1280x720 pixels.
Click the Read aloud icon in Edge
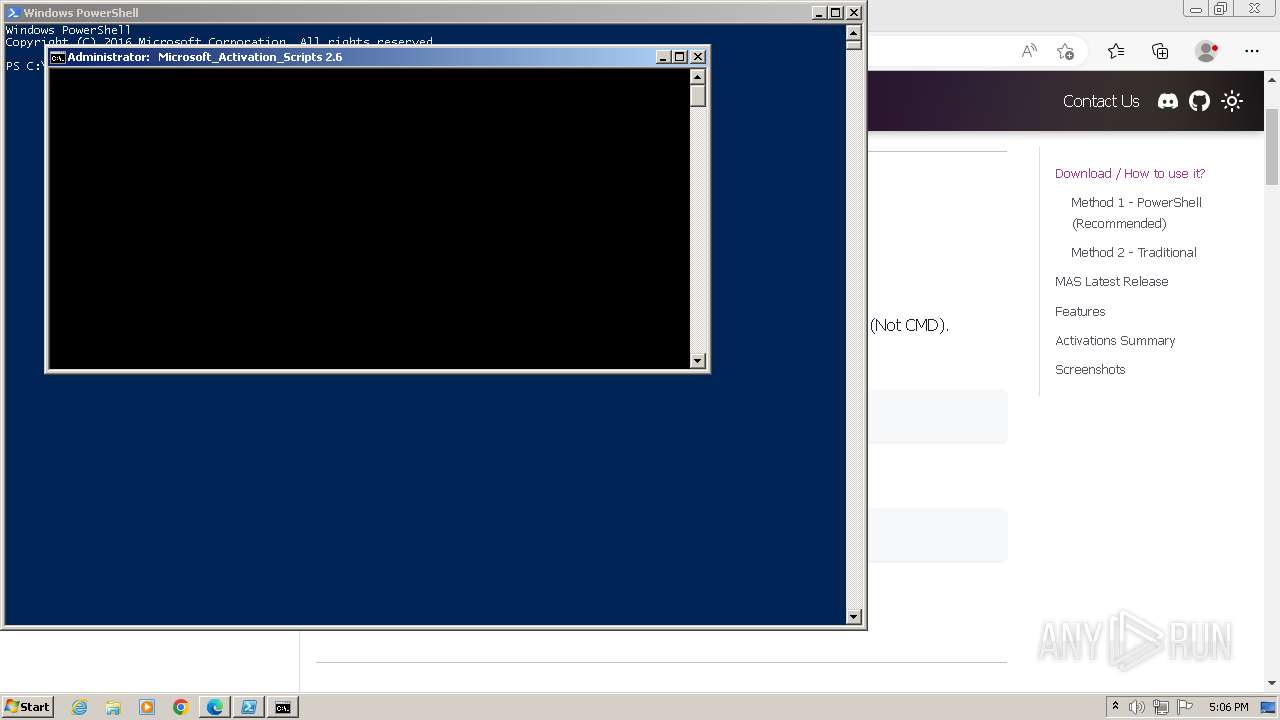coord(1029,51)
